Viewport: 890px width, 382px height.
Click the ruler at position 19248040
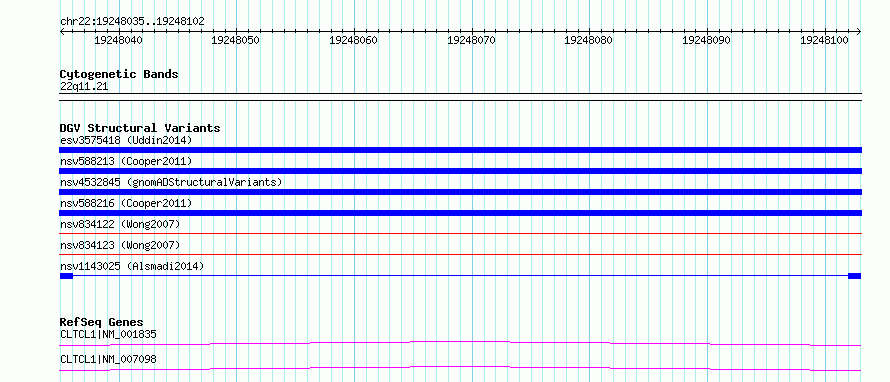(x=119, y=40)
